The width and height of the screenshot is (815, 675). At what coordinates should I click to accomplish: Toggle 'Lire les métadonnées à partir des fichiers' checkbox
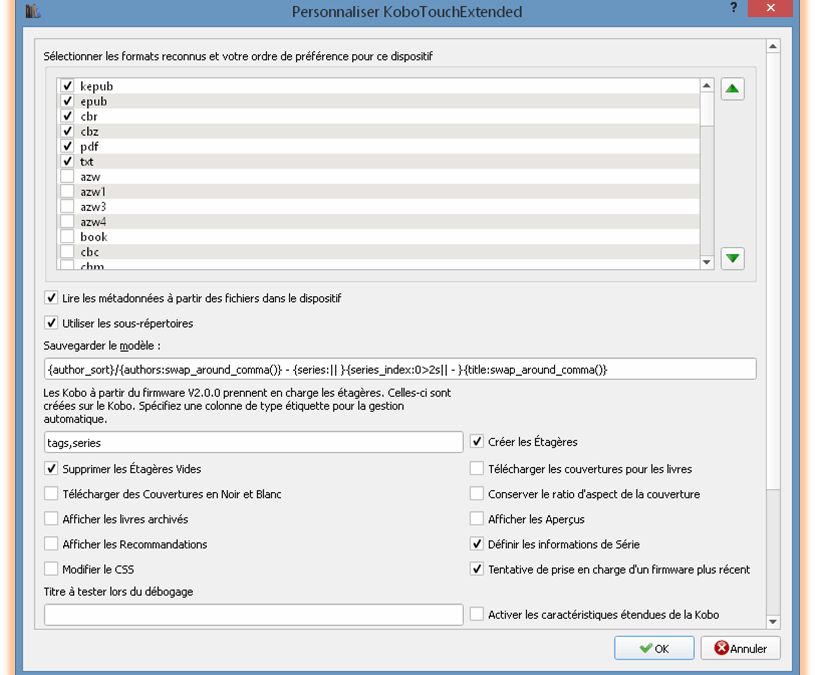[51, 298]
